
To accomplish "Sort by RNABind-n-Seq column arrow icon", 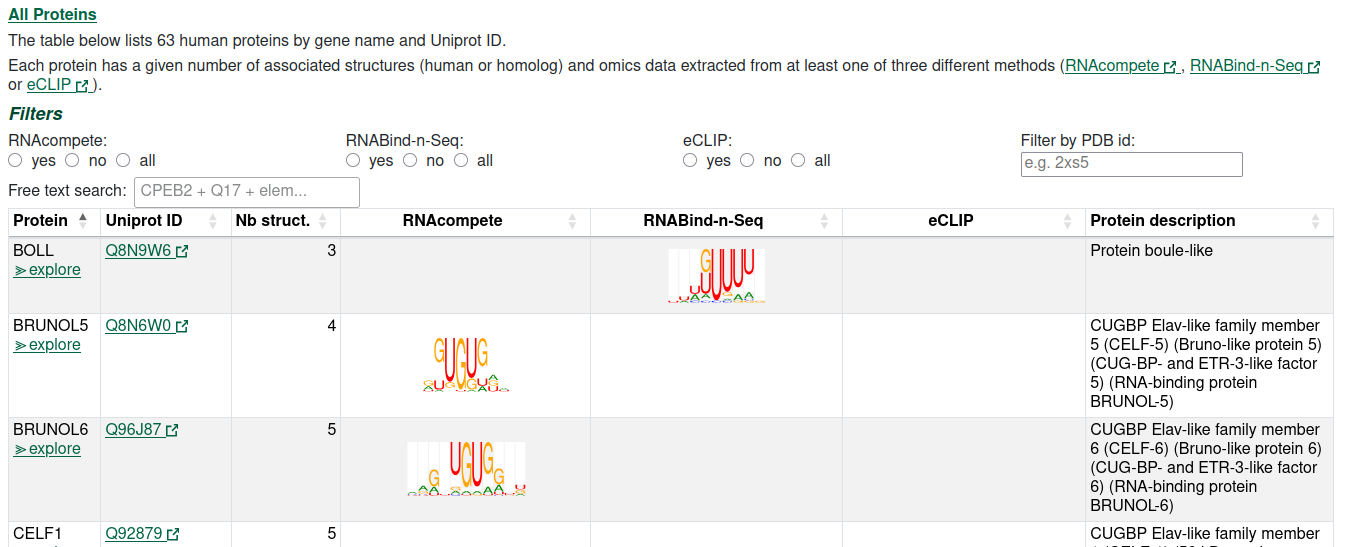I will pos(824,221).
